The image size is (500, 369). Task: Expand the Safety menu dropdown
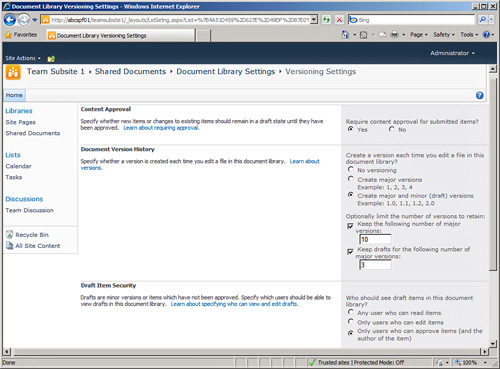pos(444,35)
